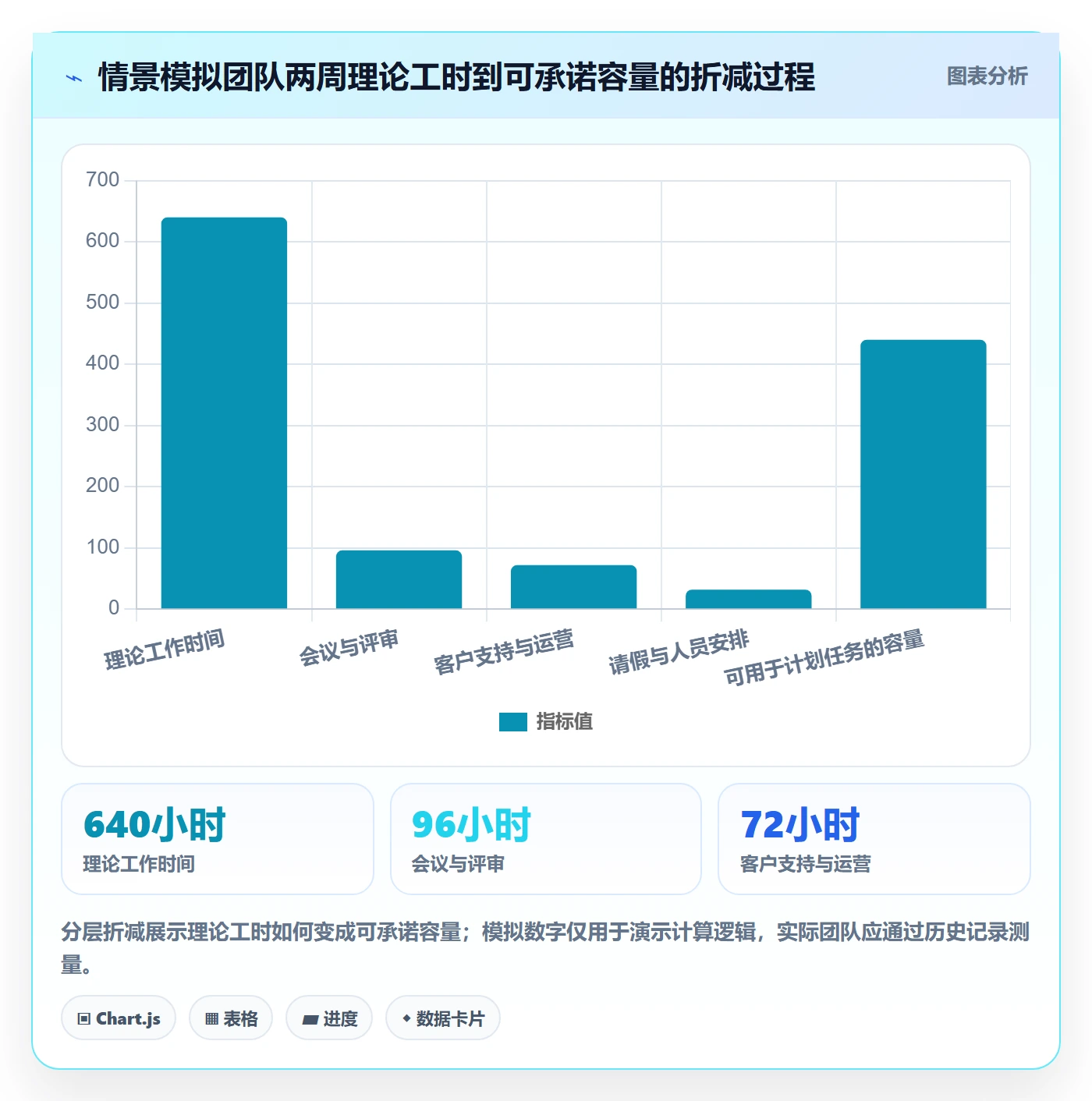Image resolution: width=1092 pixels, height=1101 pixels.
Task: Click the square icon in Chart.js chip
Action: click(x=84, y=1019)
